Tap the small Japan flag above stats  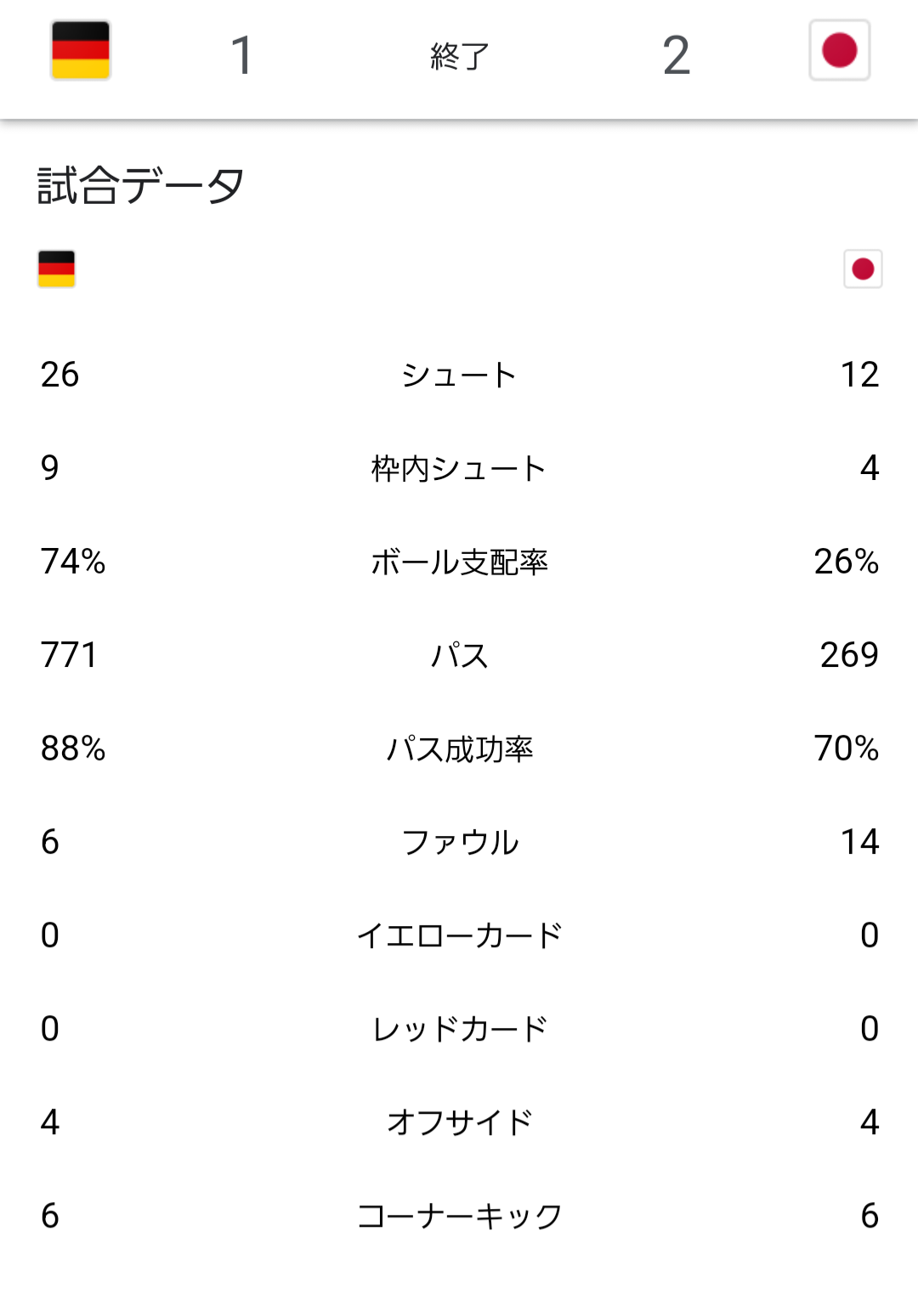pyautogui.click(x=863, y=269)
